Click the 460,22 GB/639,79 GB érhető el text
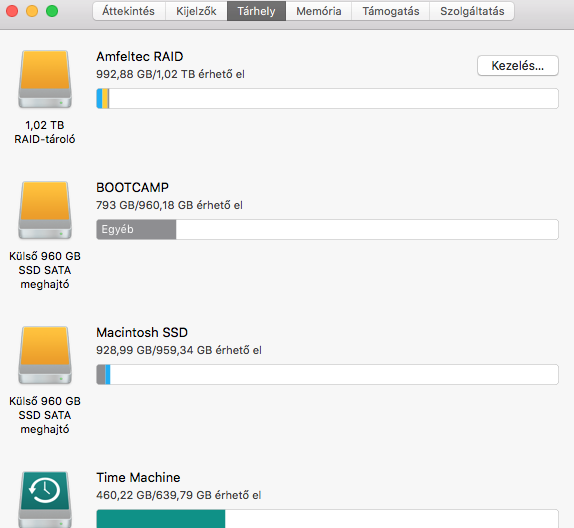The image size is (574, 528). coord(178,495)
